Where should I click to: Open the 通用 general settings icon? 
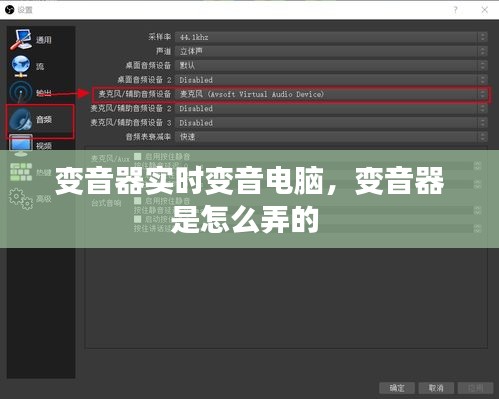tap(21, 39)
